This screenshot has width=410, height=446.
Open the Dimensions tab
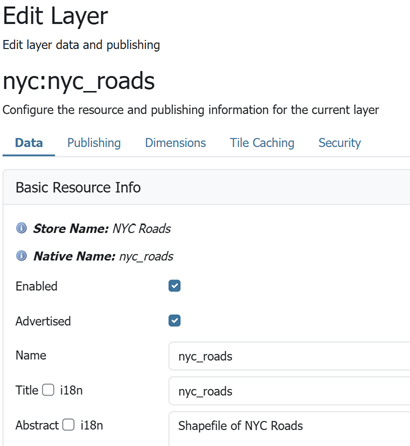coord(175,143)
